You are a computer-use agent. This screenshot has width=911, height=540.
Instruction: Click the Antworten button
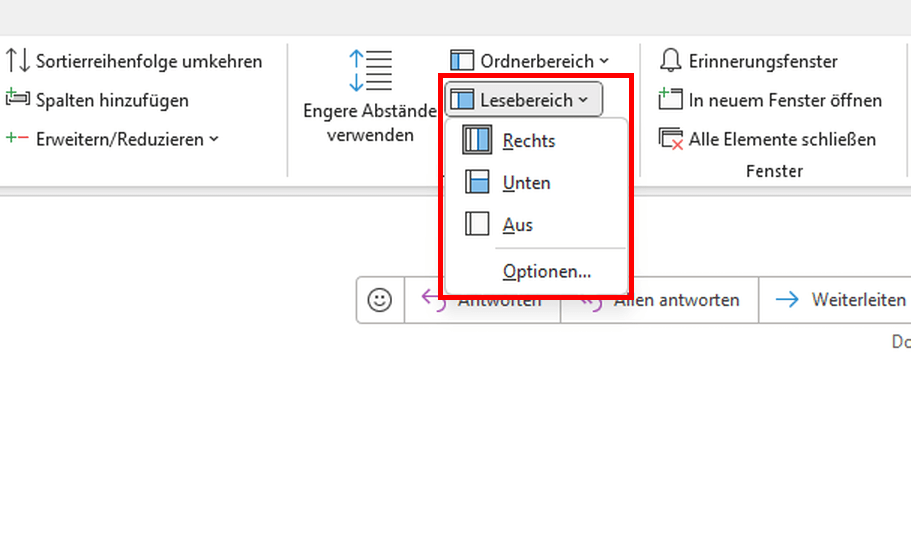(482, 300)
